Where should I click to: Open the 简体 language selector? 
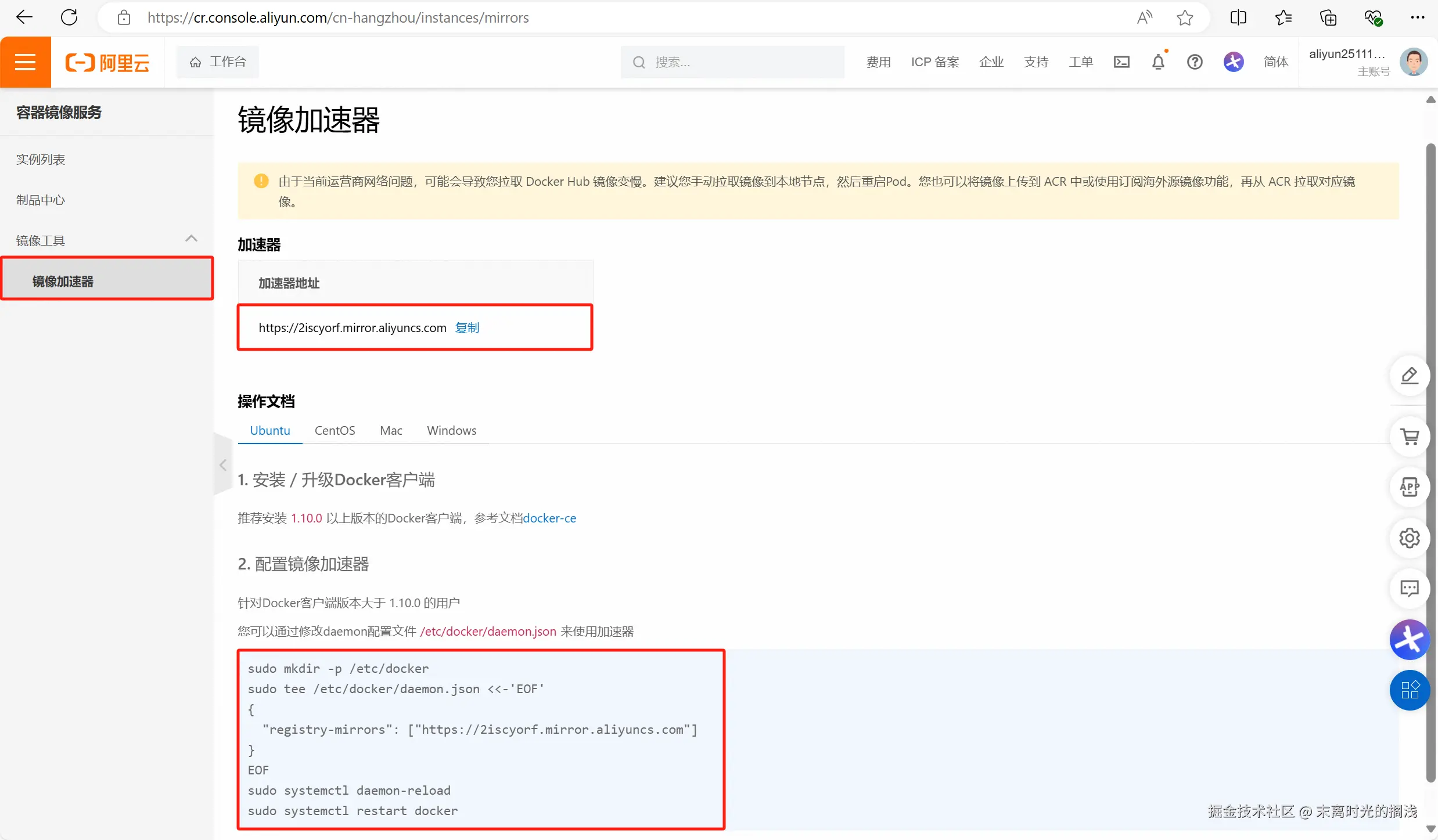click(x=1275, y=62)
